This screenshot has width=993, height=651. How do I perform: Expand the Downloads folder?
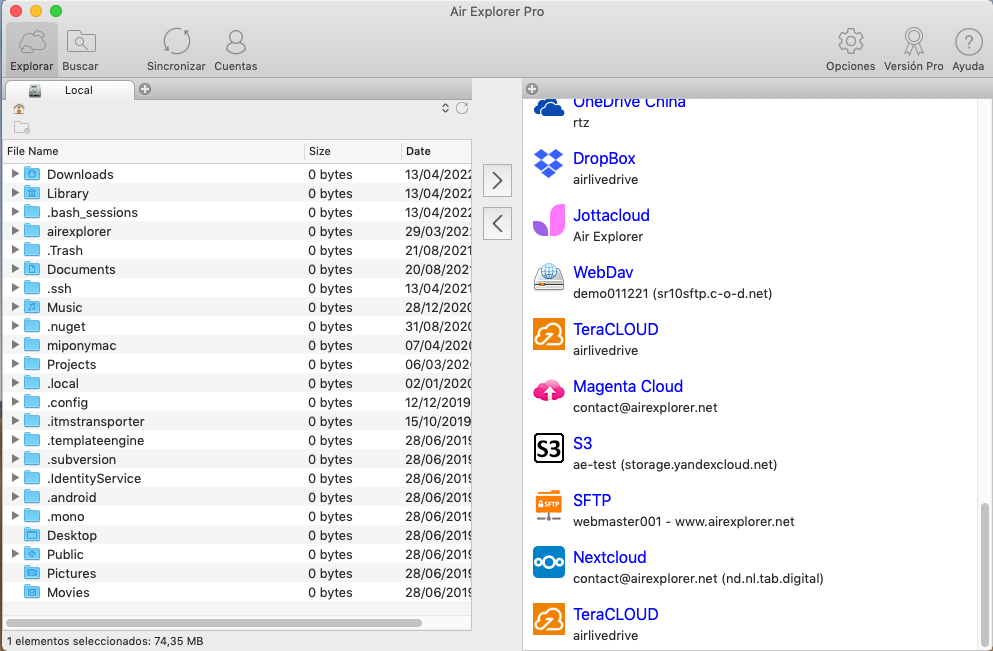click(x=15, y=174)
